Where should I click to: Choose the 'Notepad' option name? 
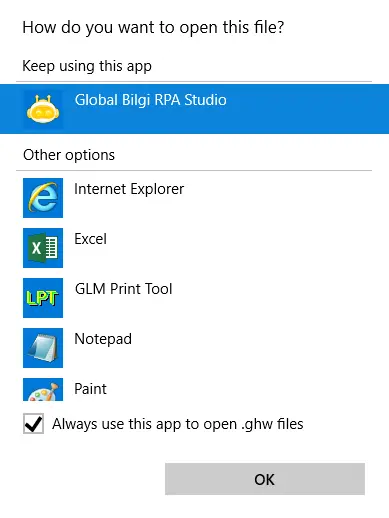103,339
